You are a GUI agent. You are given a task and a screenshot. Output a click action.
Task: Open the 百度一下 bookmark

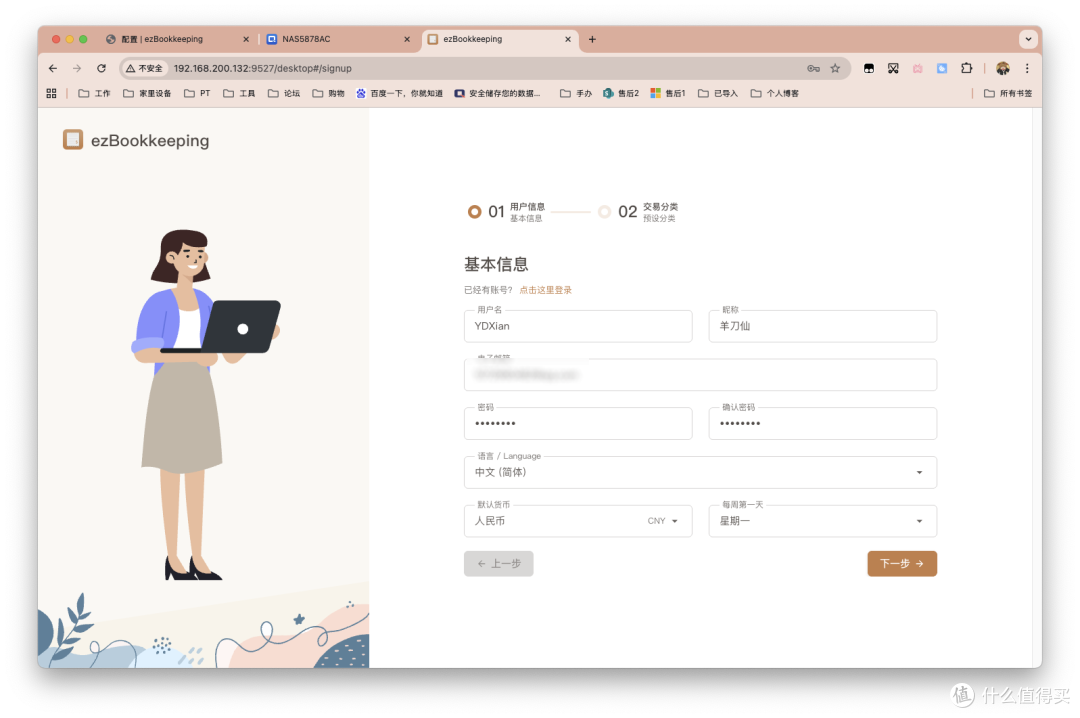pyautogui.click(x=399, y=93)
